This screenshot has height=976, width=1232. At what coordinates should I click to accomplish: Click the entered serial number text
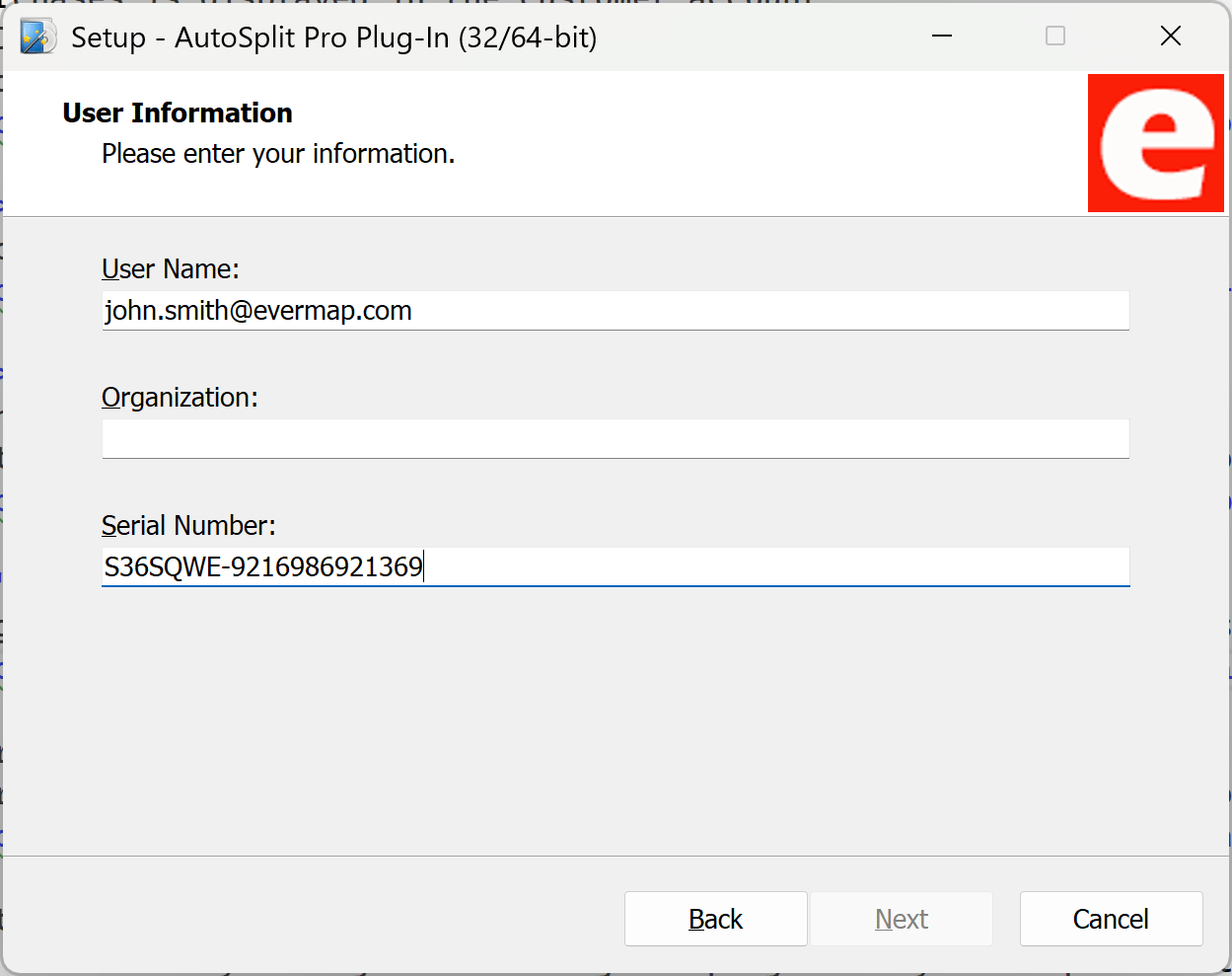point(262,566)
